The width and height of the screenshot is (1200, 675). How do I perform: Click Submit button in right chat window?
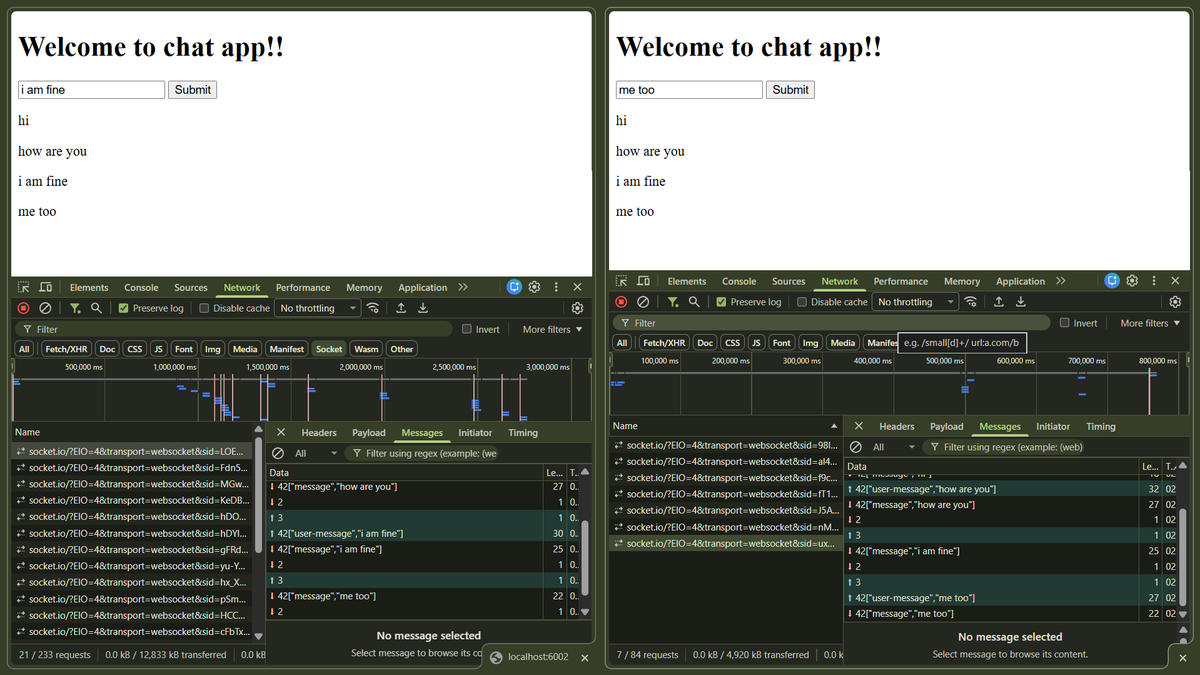790,90
